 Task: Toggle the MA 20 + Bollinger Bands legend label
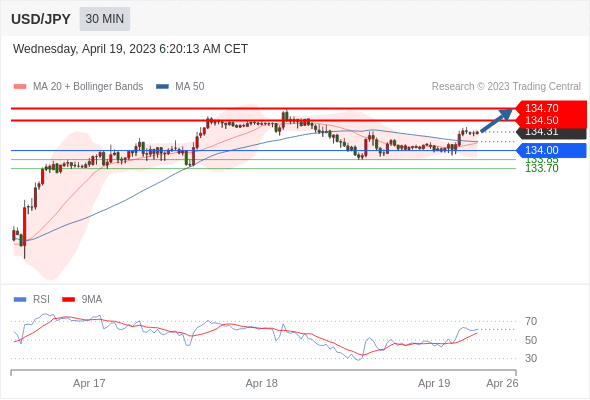(88, 87)
